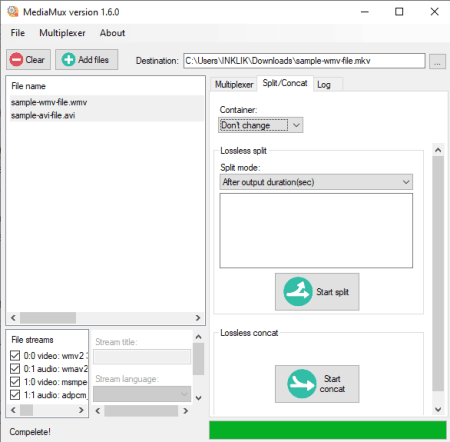Toggle the 0:1 audio wmav2 stream checkbox
Image resolution: width=450 pixels, height=442 pixels.
point(15,369)
